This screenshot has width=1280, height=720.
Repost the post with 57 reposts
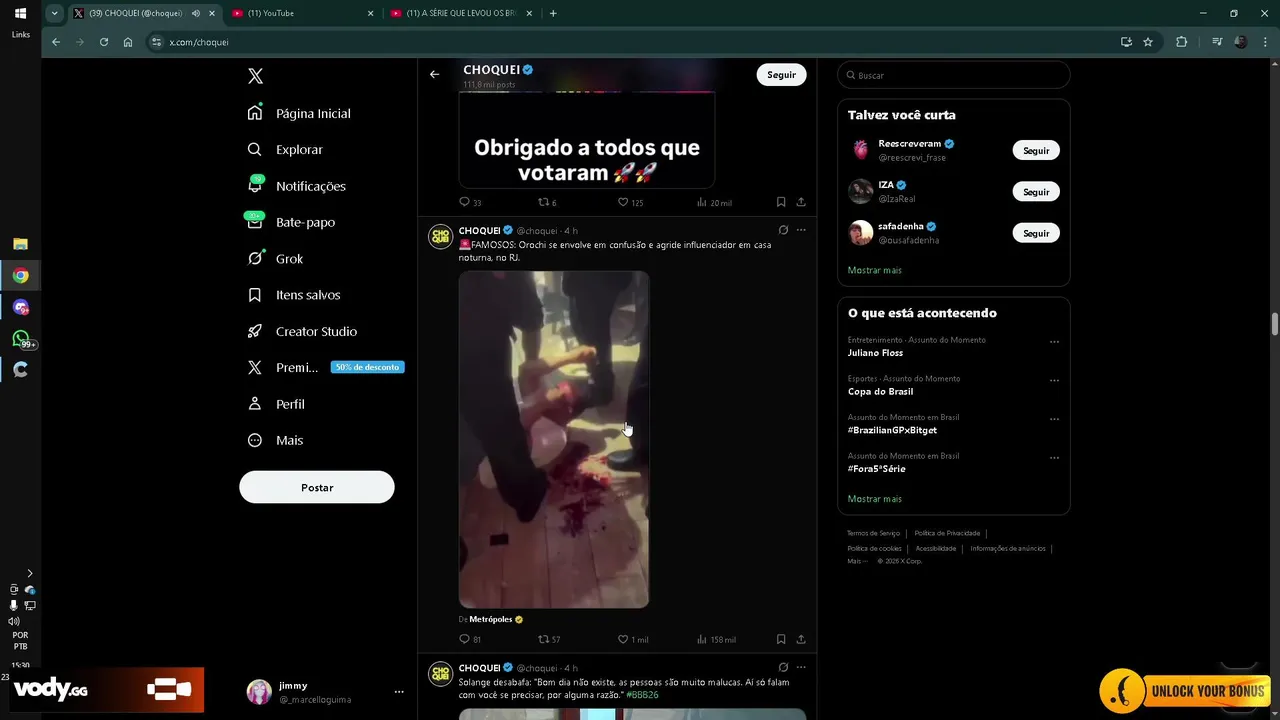coord(549,639)
